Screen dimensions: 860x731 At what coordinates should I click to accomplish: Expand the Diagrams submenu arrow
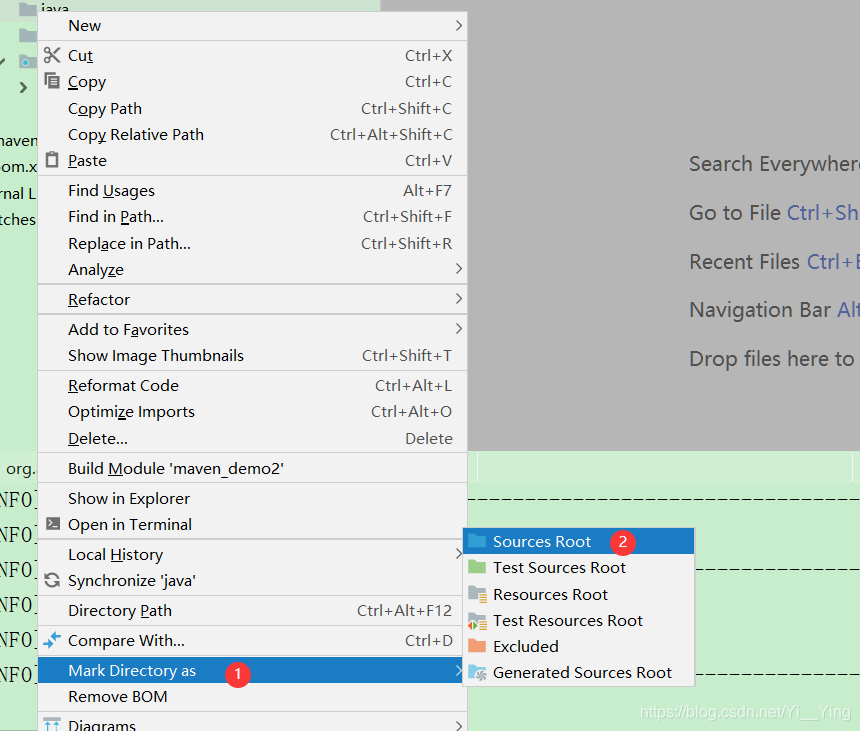(x=459, y=726)
